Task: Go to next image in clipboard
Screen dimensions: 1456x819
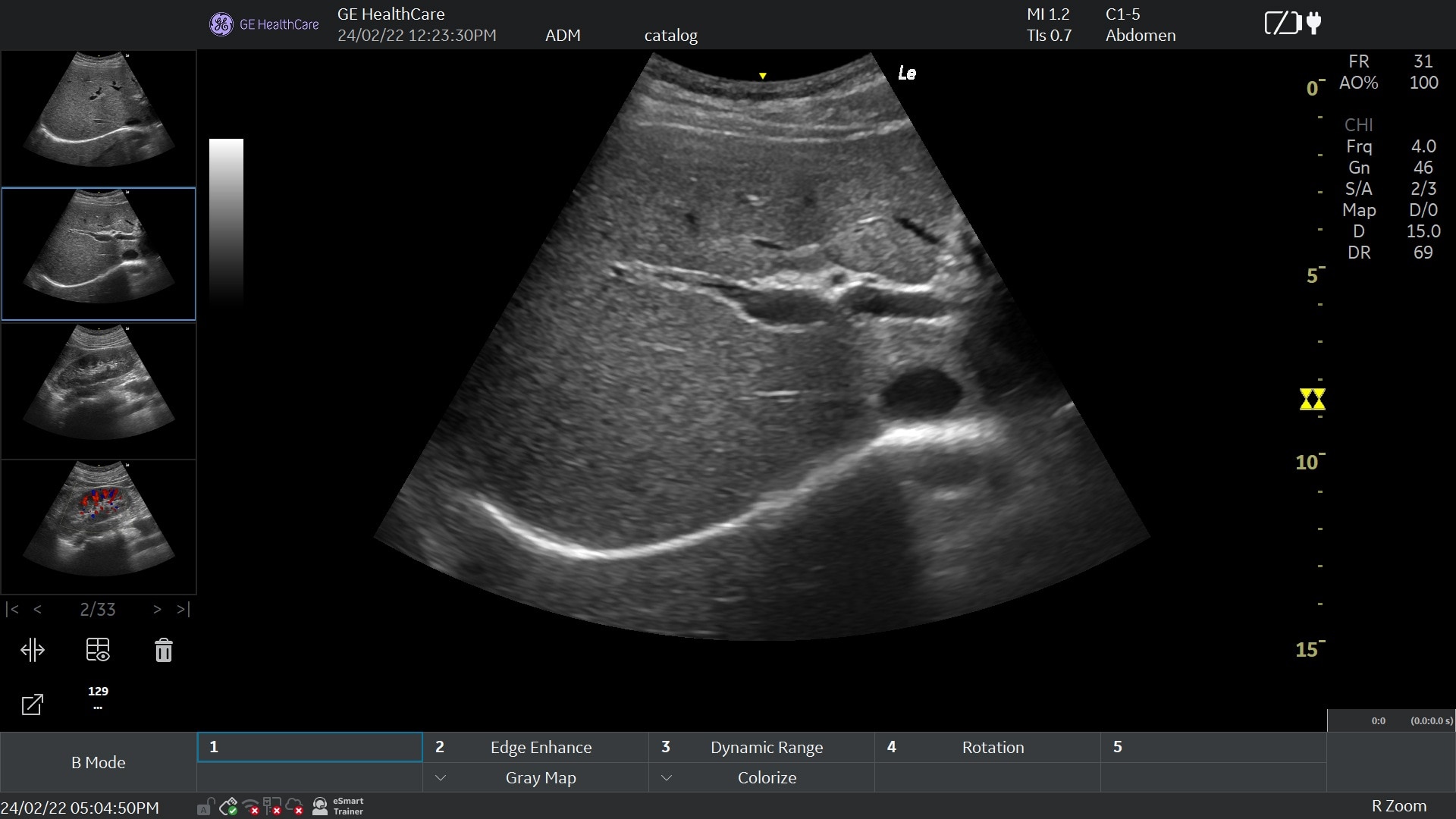Action: tap(157, 609)
